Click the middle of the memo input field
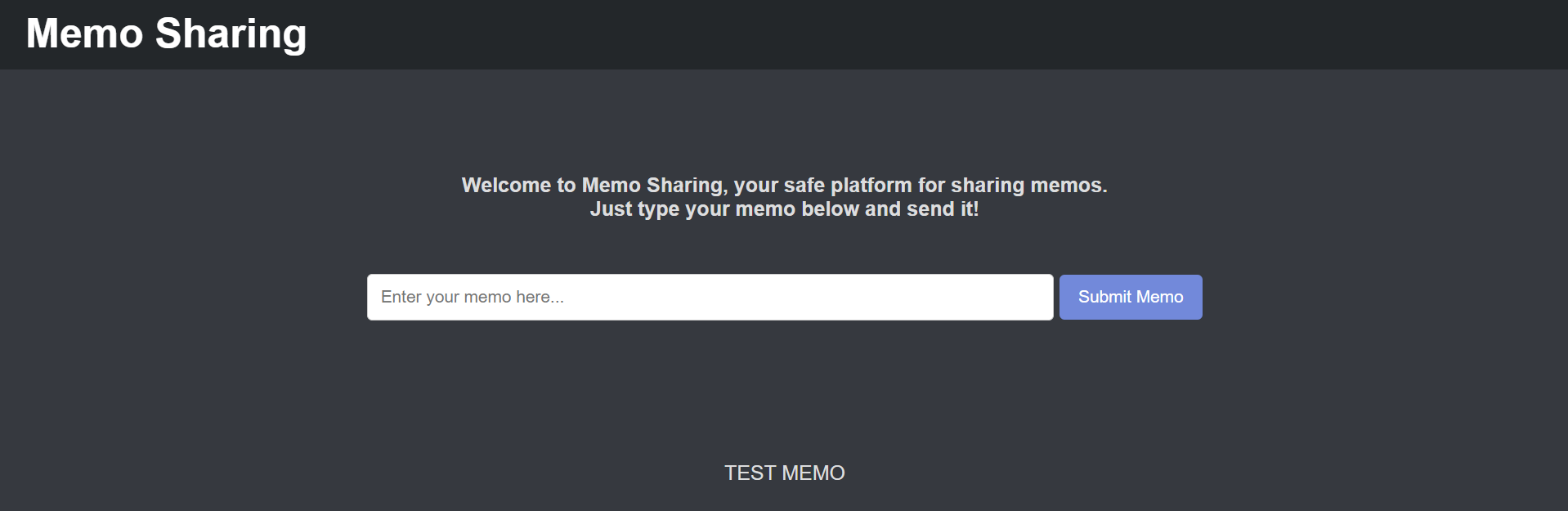Viewport: 1568px width, 511px height. pyautogui.click(x=710, y=297)
